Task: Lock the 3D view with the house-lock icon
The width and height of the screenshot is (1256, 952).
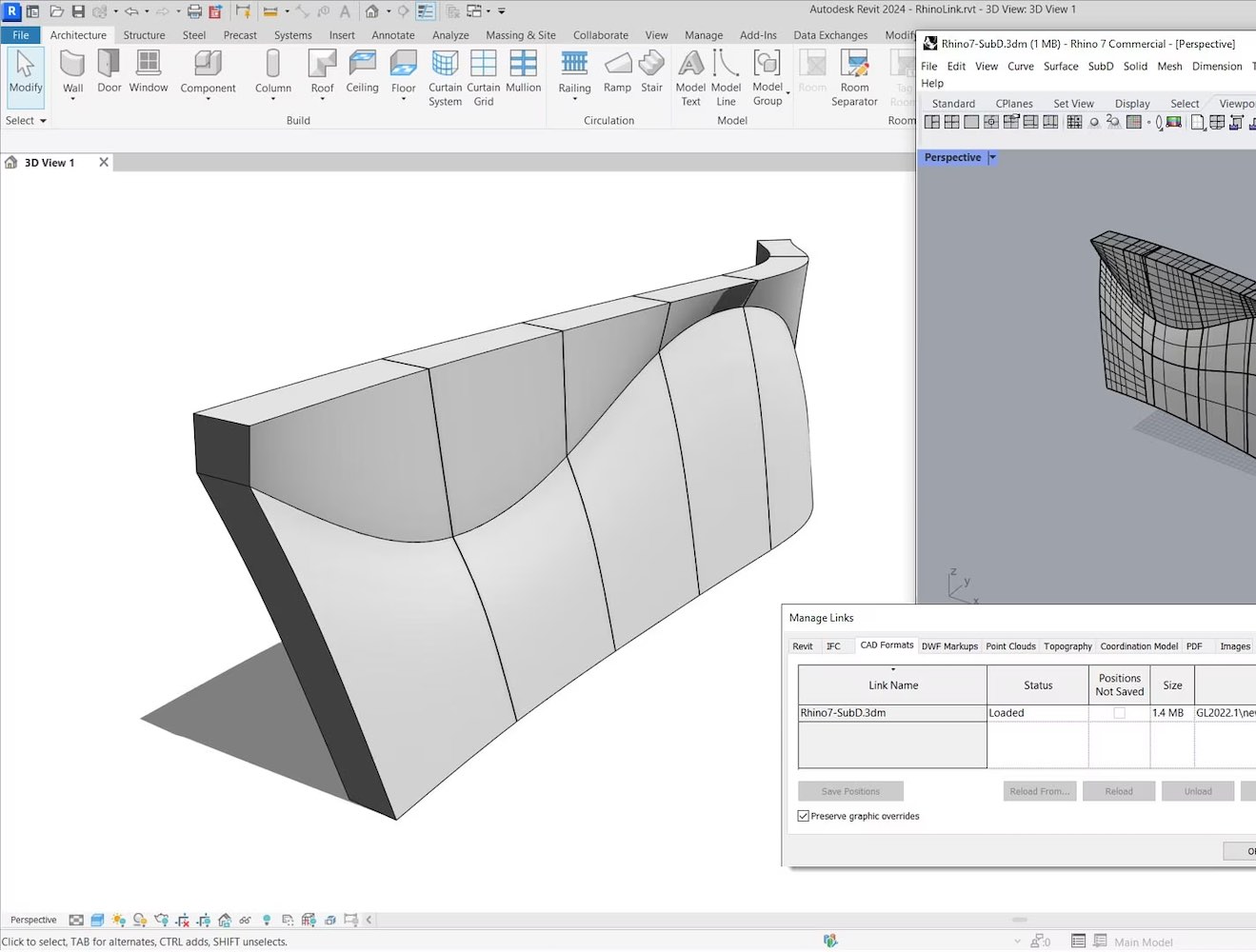Action: [x=225, y=920]
